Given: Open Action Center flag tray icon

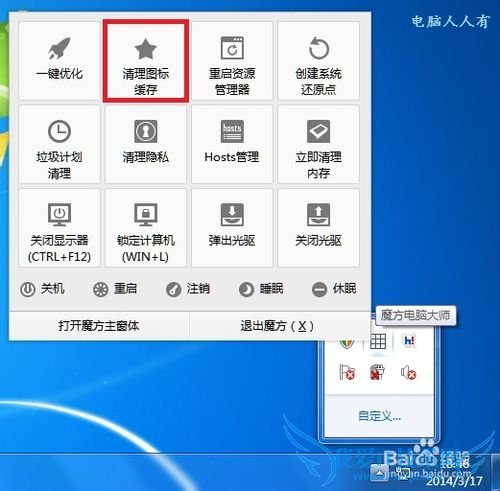Looking at the screenshot, I should 347,372.
